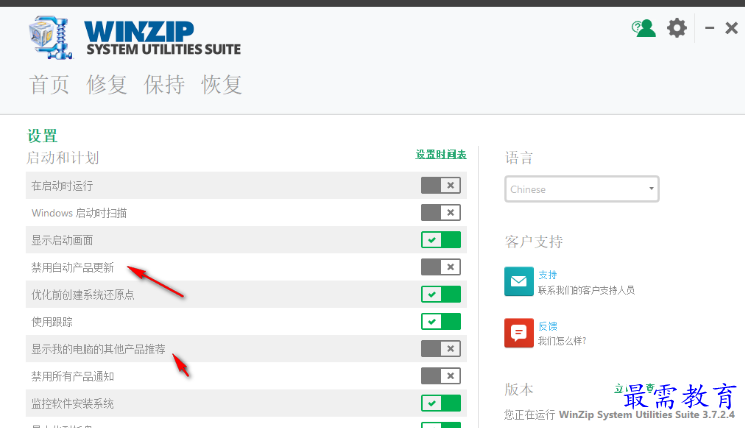Toggle 显示我的电脑的其他产品推荐 switch
745x428 pixels.
point(441,349)
